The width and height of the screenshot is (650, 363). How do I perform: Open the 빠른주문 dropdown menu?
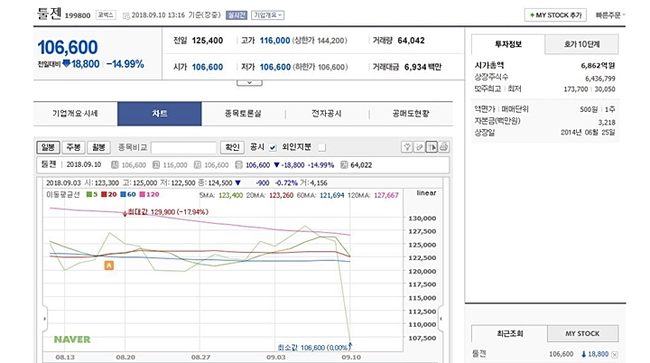pyautogui.click(x=610, y=15)
